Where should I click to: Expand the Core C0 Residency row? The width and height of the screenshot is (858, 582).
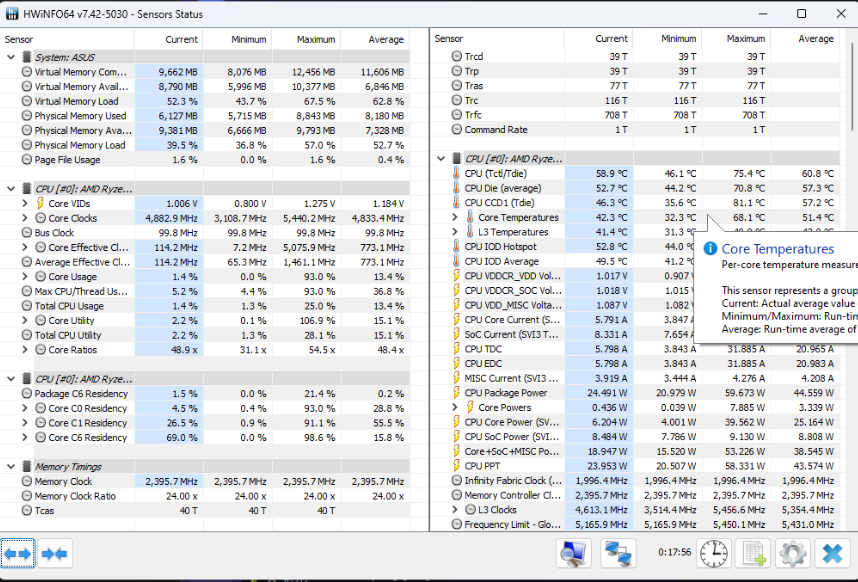tap(24, 408)
